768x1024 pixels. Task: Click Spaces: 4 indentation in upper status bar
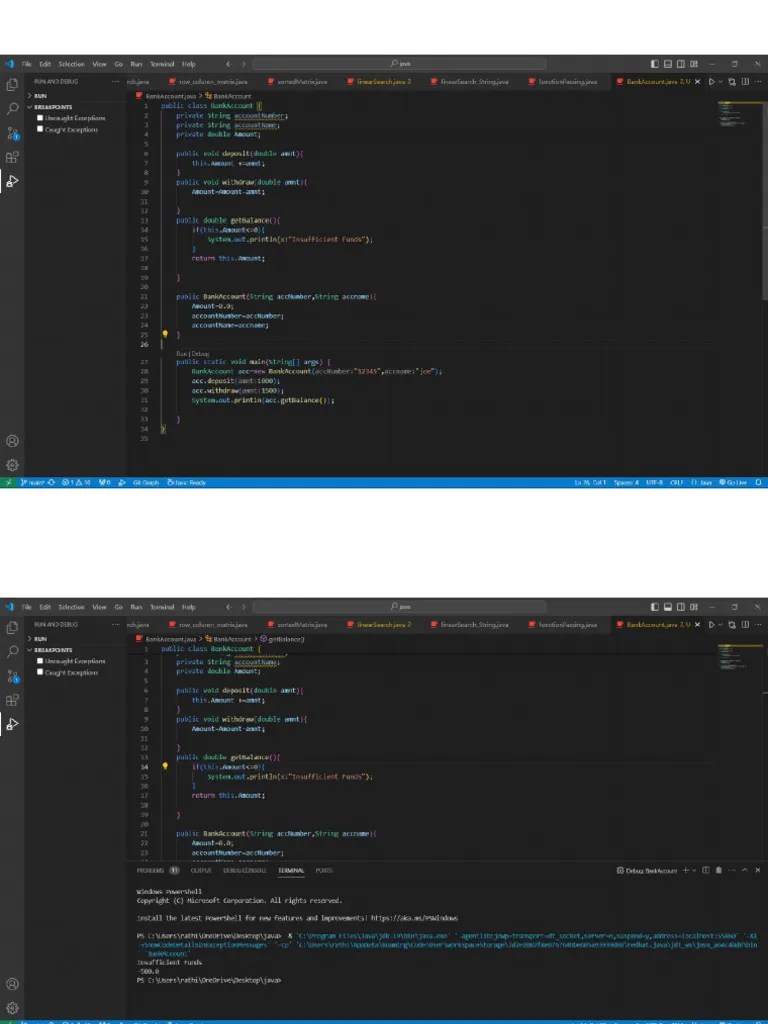click(626, 483)
